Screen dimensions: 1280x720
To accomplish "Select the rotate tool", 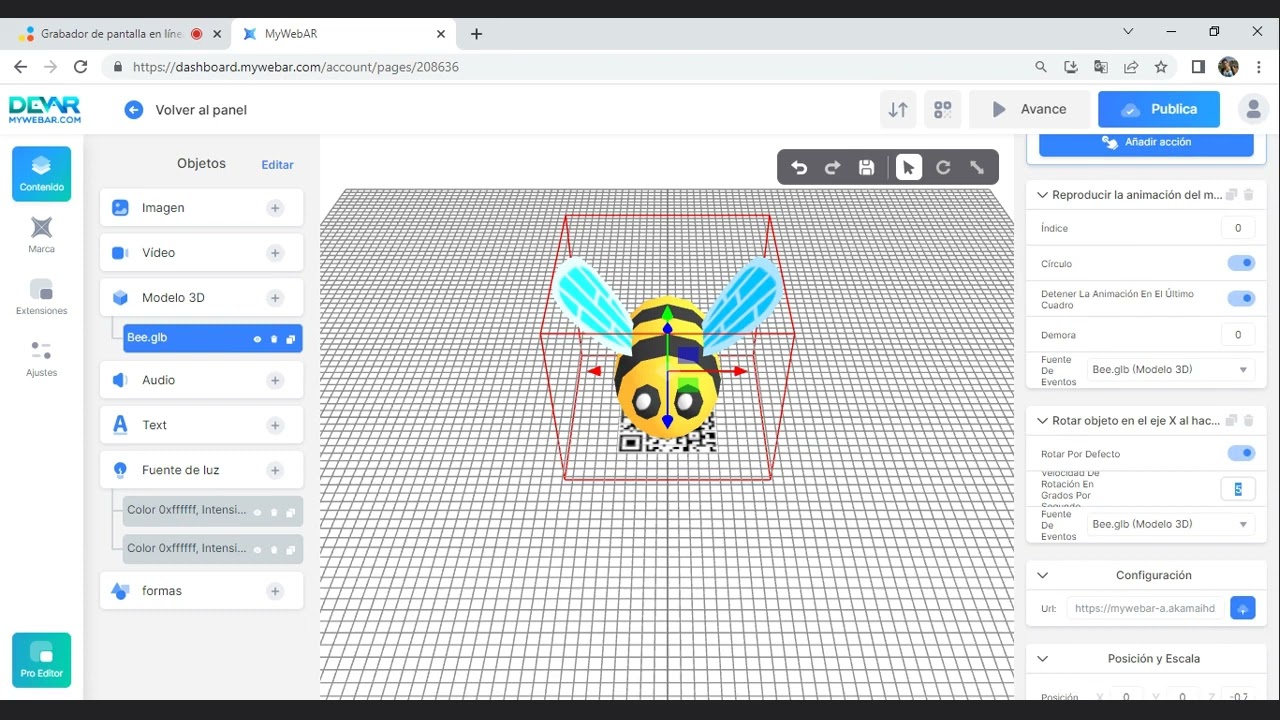I will tap(943, 168).
